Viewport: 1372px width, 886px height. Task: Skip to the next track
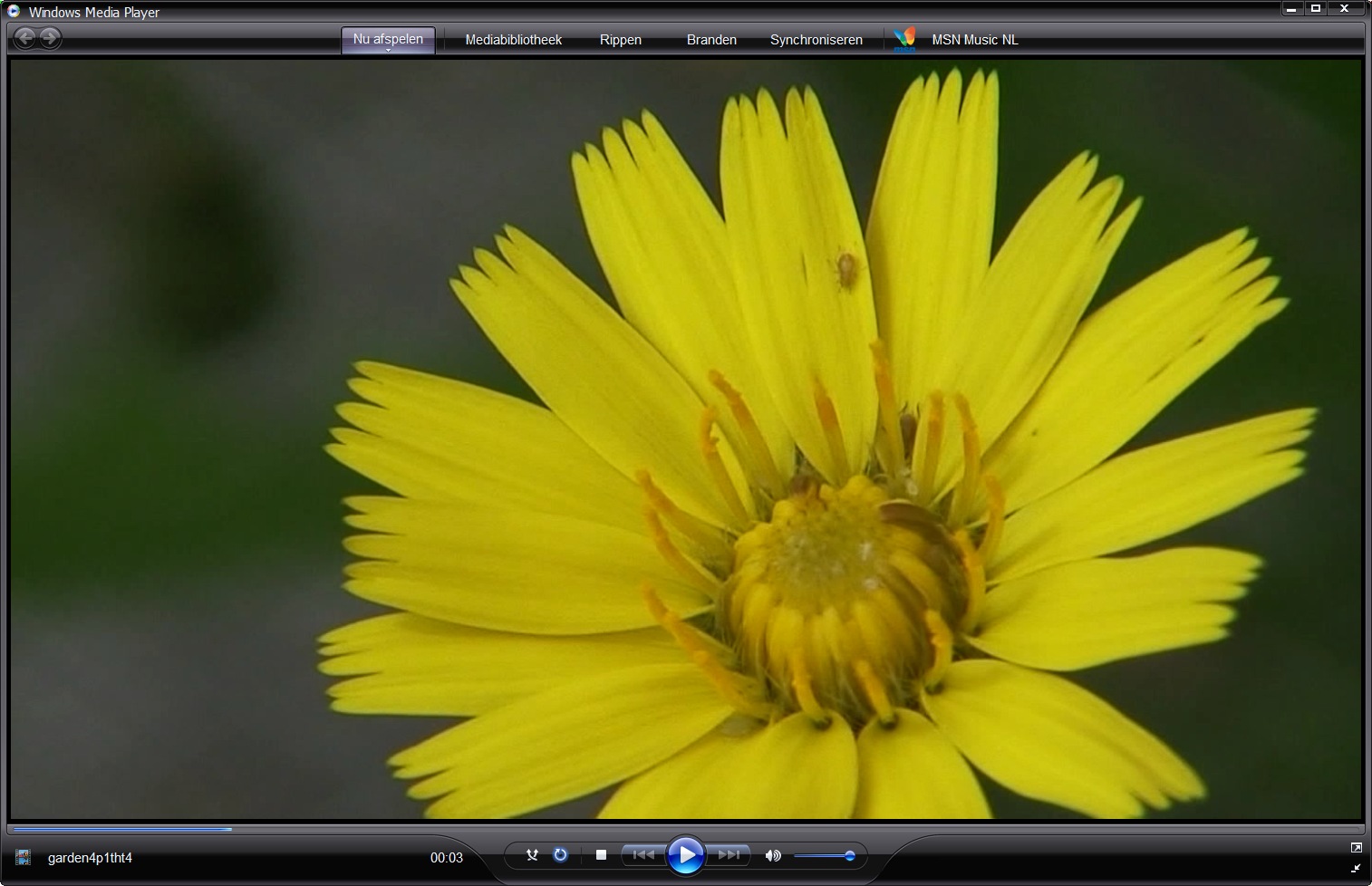click(729, 854)
